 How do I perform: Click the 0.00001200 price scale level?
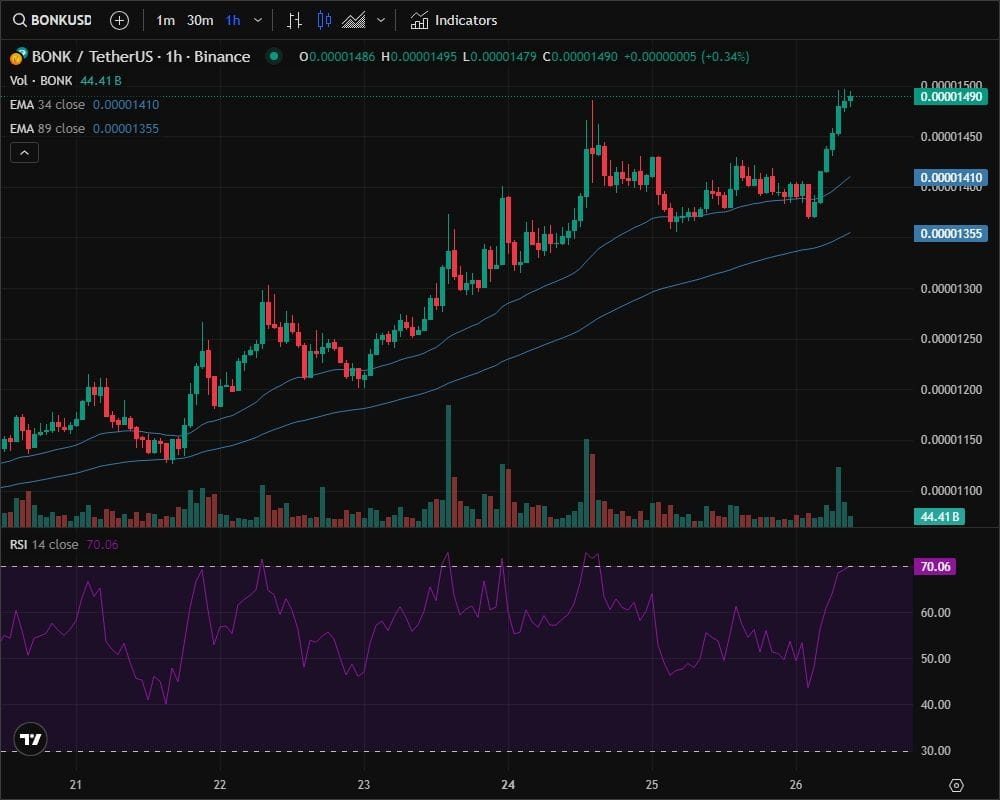(951, 390)
